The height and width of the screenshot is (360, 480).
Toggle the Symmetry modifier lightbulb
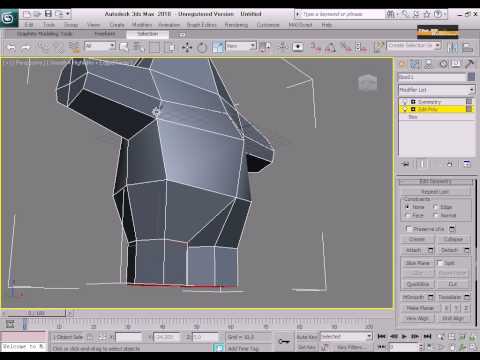point(405,102)
